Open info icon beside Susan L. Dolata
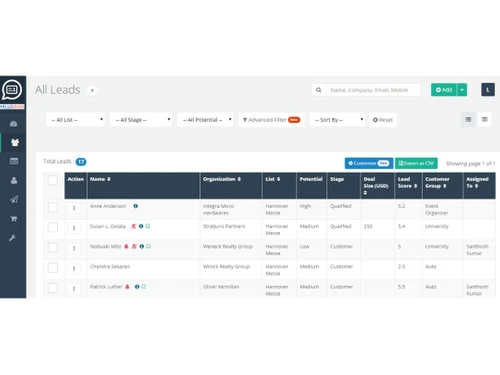Image resolution: width=500 pixels, height=375 pixels. [141, 226]
